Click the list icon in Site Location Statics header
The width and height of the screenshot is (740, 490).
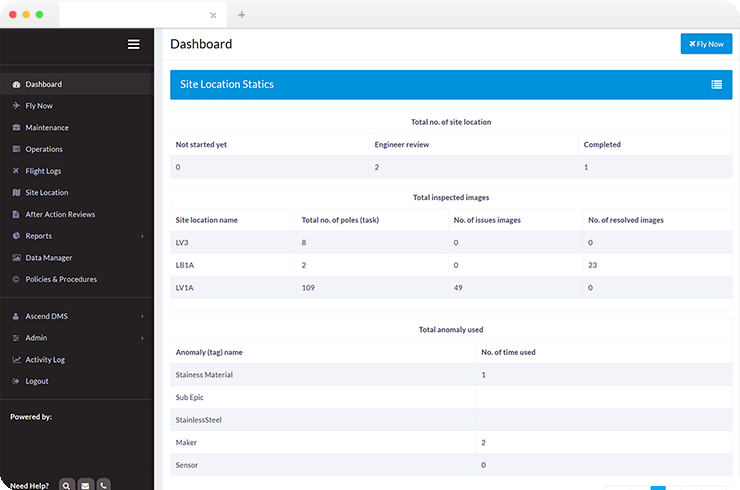point(716,84)
